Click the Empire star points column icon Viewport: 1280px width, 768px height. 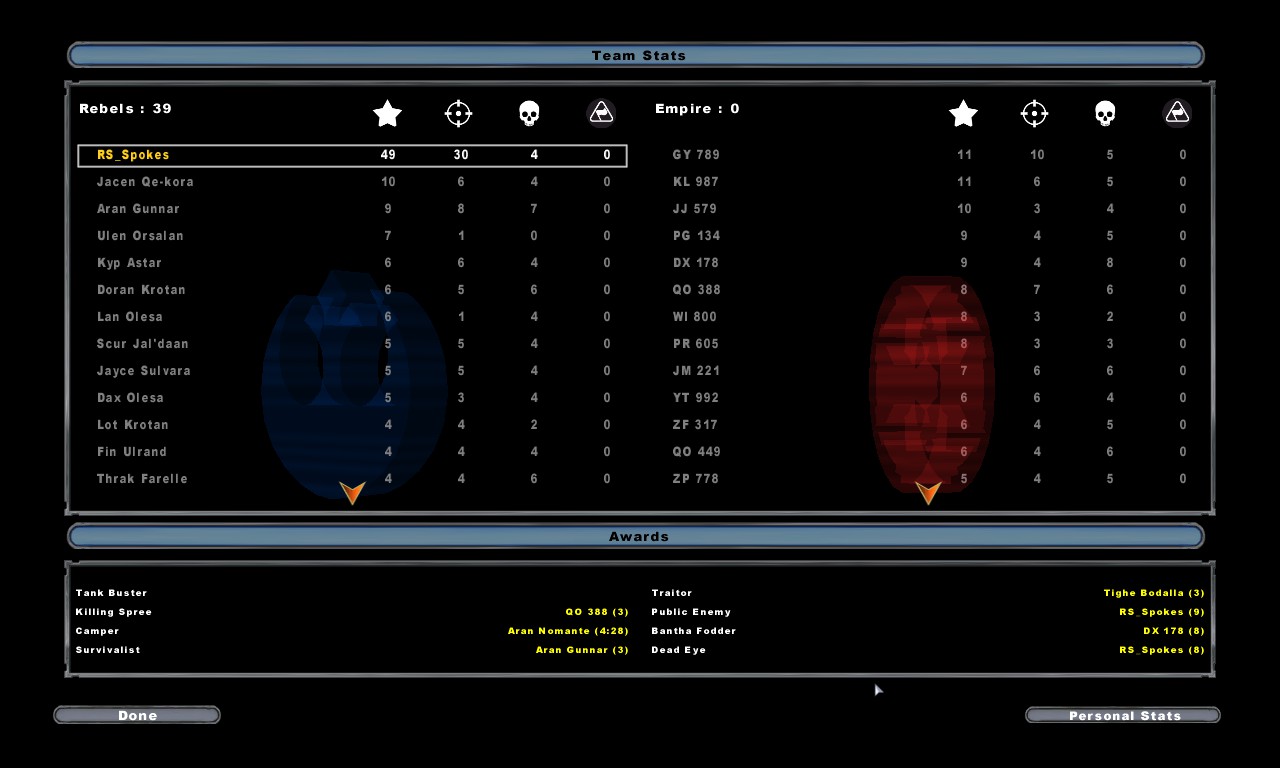click(x=963, y=114)
